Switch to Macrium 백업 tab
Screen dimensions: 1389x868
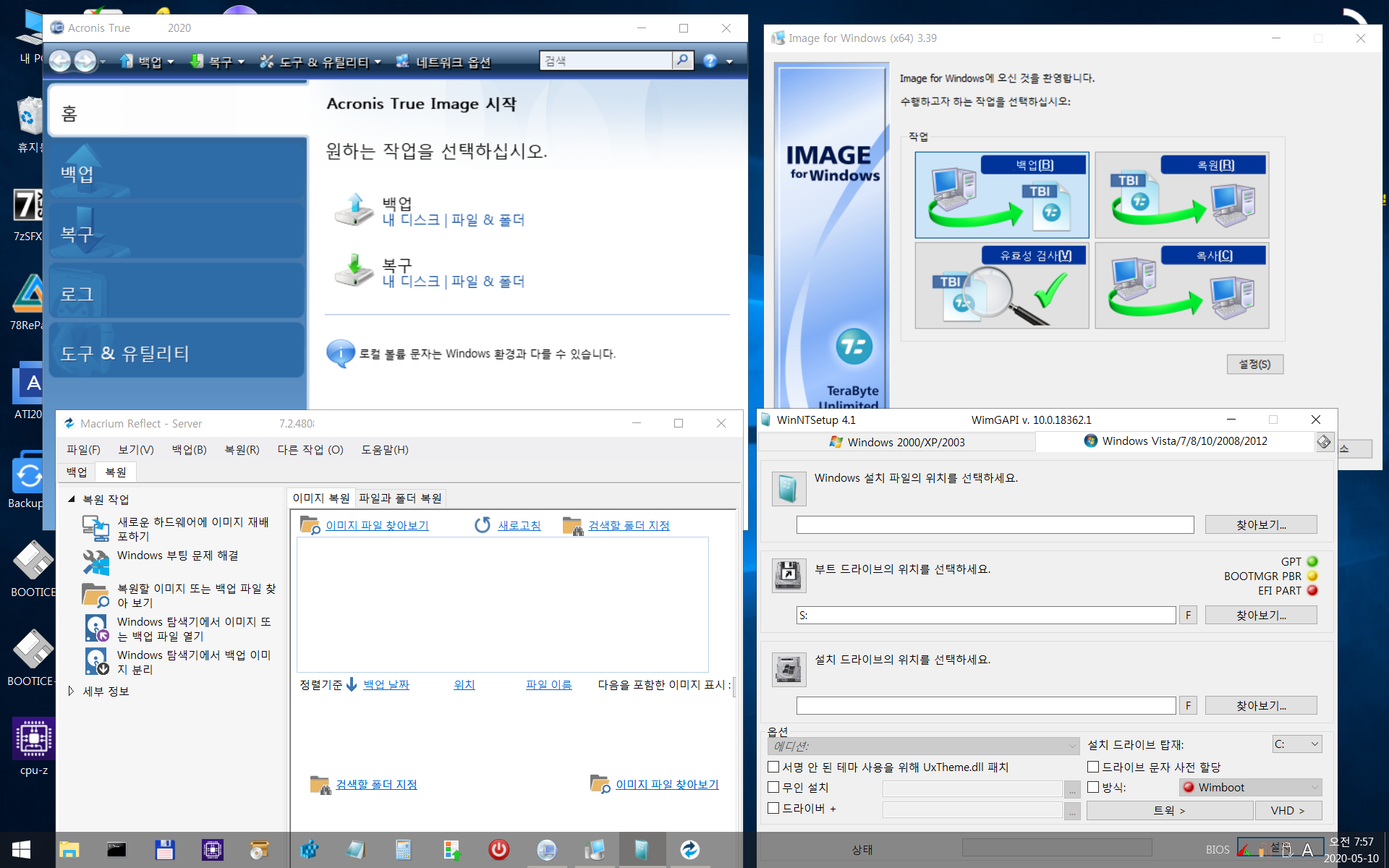(77, 472)
